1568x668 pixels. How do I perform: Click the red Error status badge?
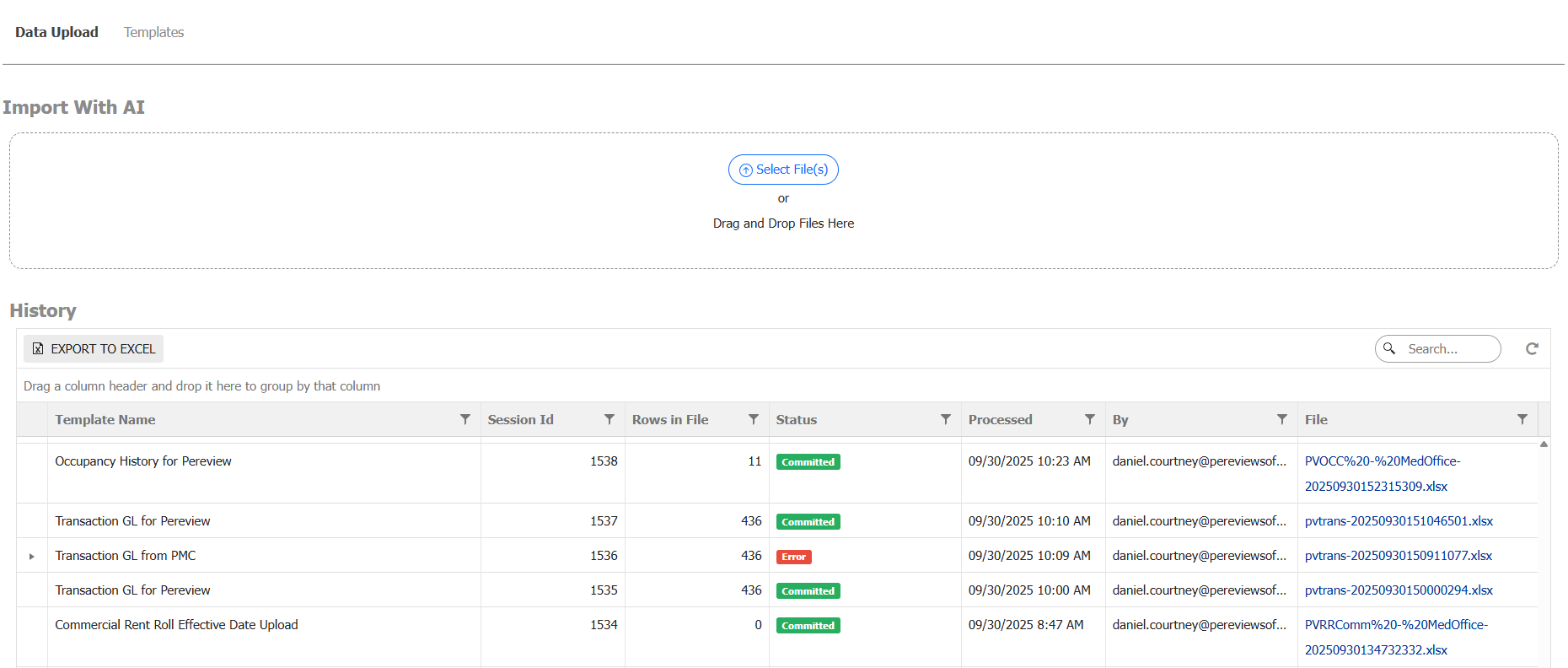[x=793, y=557]
